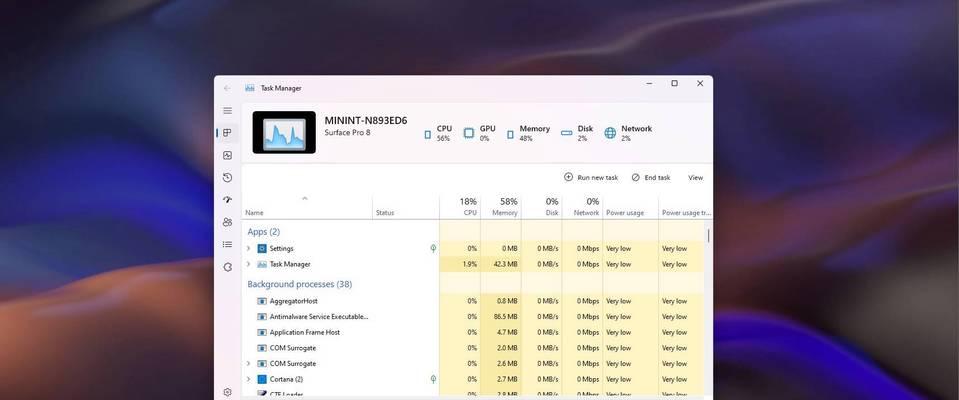Viewport: 959px width, 400px height.
Task: Open the hamburger navigation menu
Action: coord(228,111)
